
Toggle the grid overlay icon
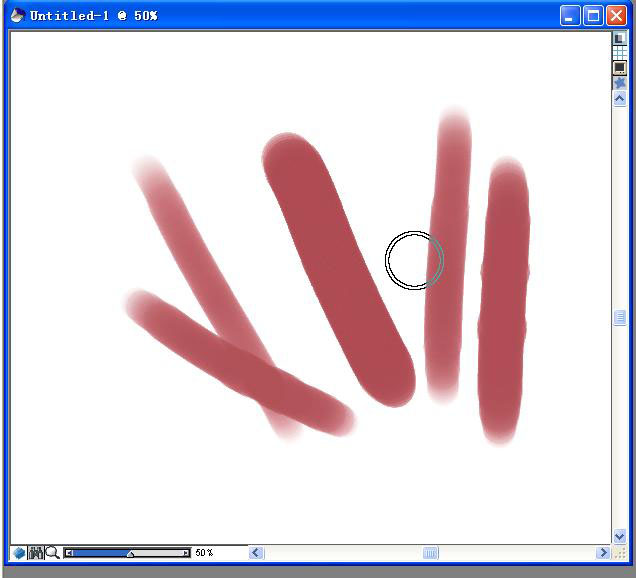(x=619, y=53)
